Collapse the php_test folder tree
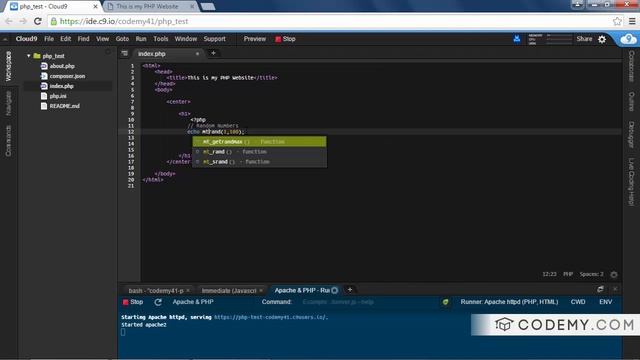Image resolution: width=640 pixels, height=360 pixels. tap(29, 56)
